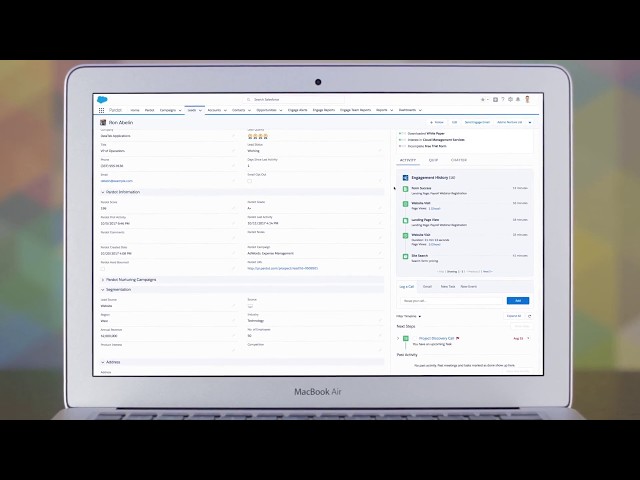Edit the Lead Status field pencil

[380, 151]
